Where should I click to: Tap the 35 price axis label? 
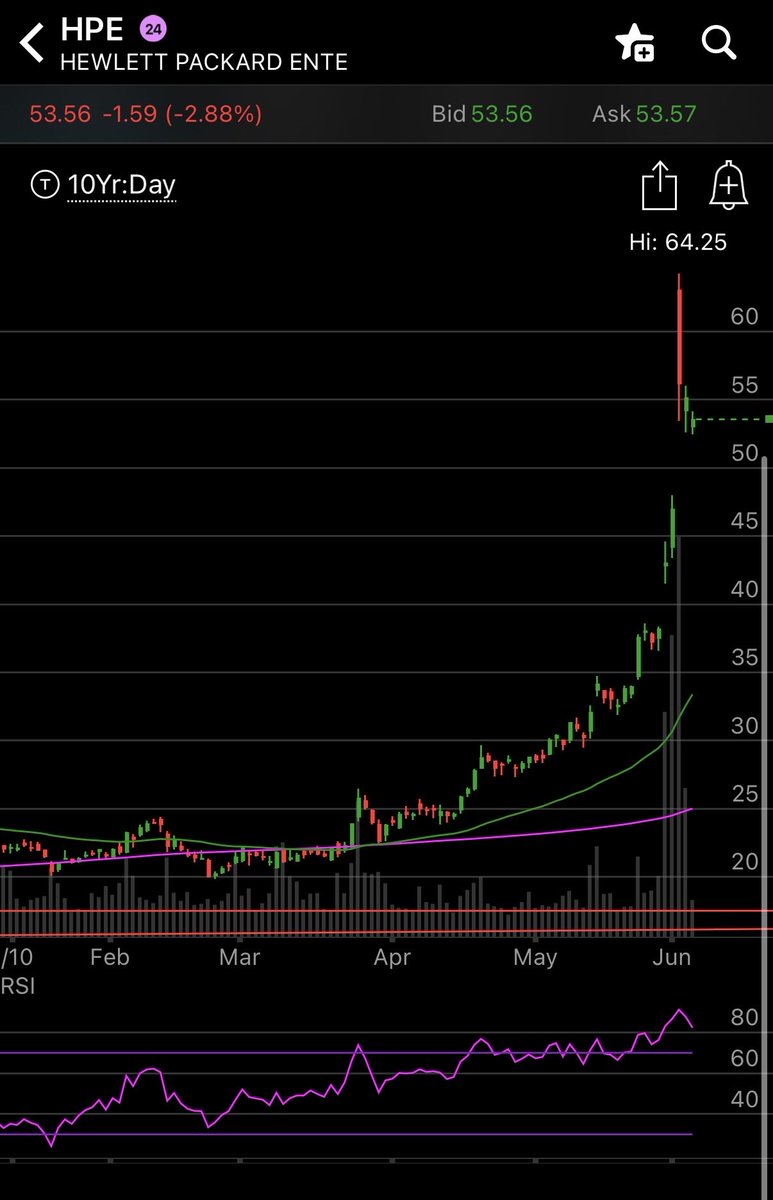point(744,658)
